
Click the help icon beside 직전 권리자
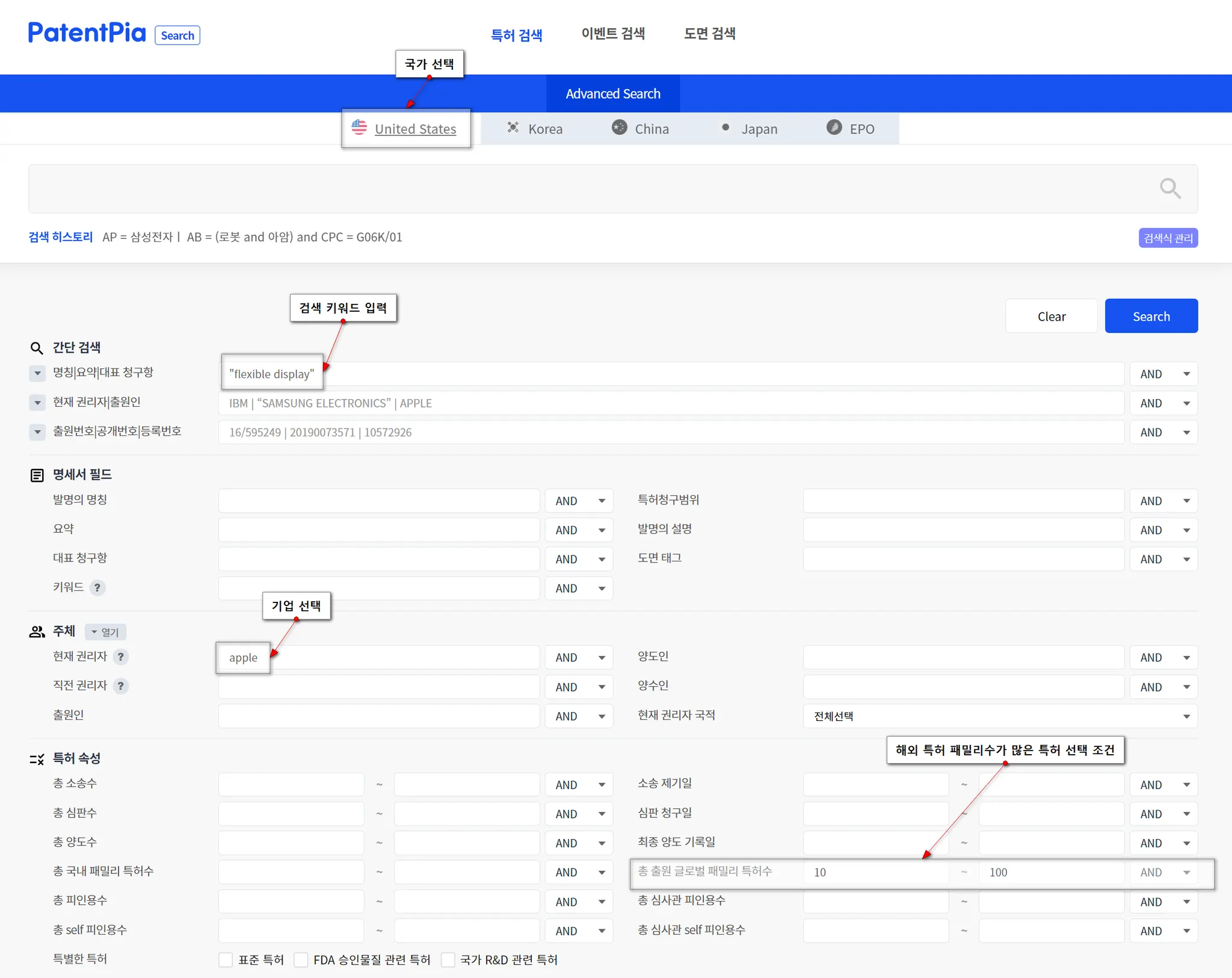pyautogui.click(x=121, y=686)
